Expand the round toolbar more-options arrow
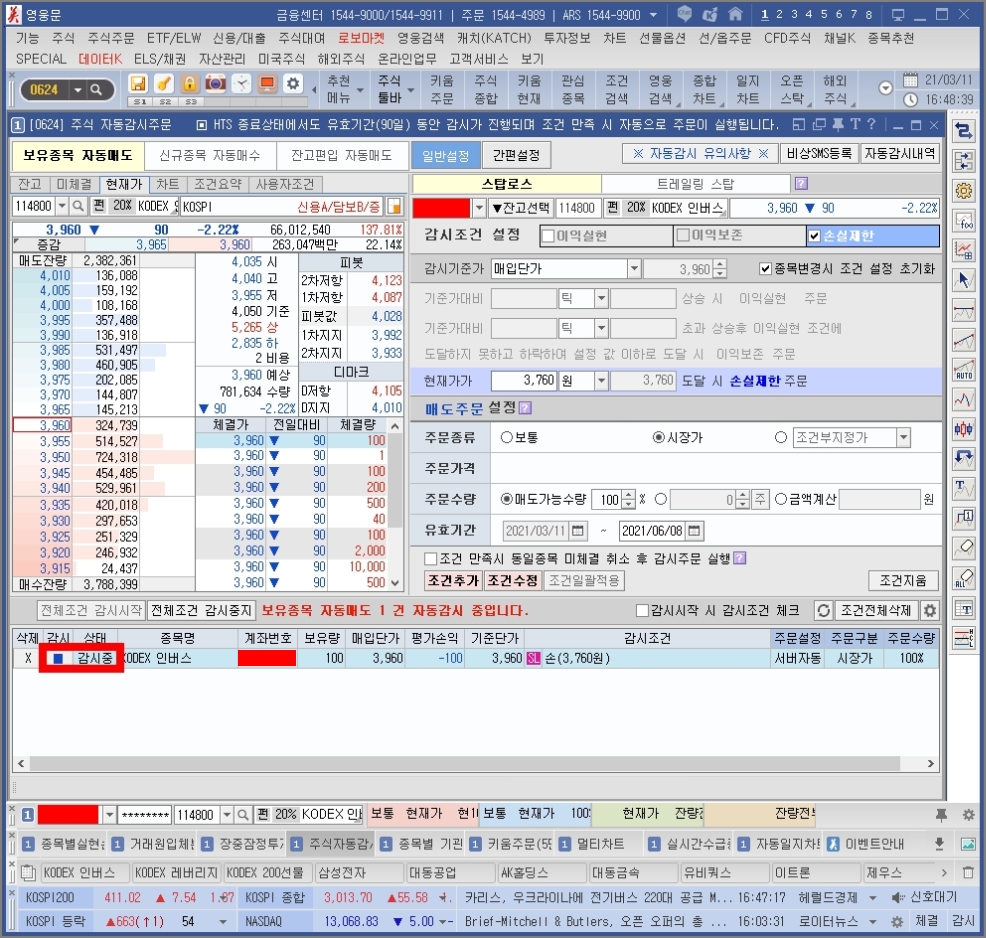The height and width of the screenshot is (938, 986). 885,89
